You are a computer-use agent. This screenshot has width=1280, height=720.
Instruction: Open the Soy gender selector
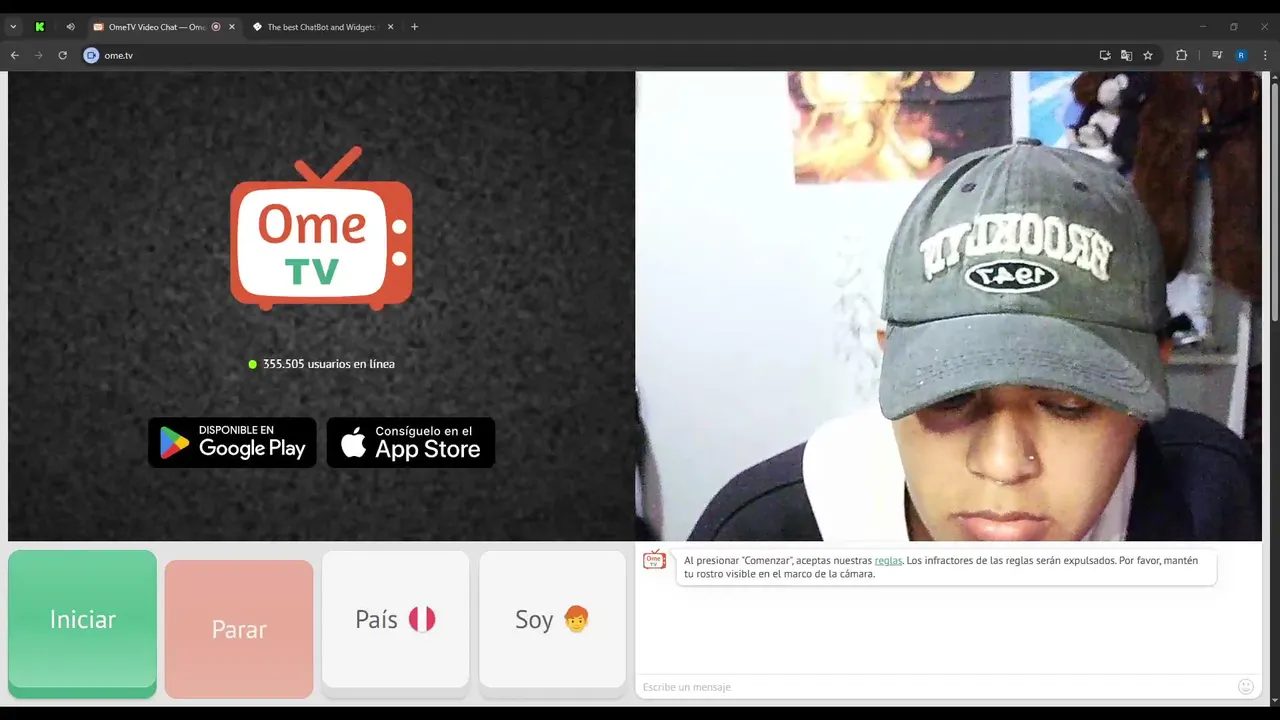[552, 622]
